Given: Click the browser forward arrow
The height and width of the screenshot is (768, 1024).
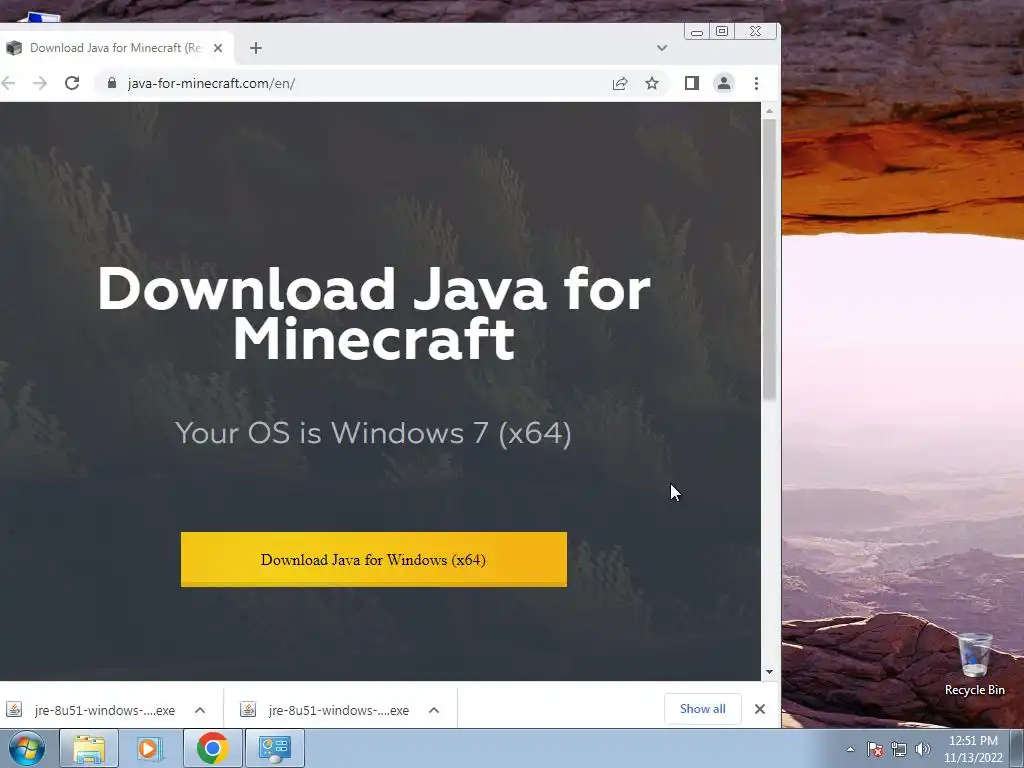Looking at the screenshot, I should point(40,83).
